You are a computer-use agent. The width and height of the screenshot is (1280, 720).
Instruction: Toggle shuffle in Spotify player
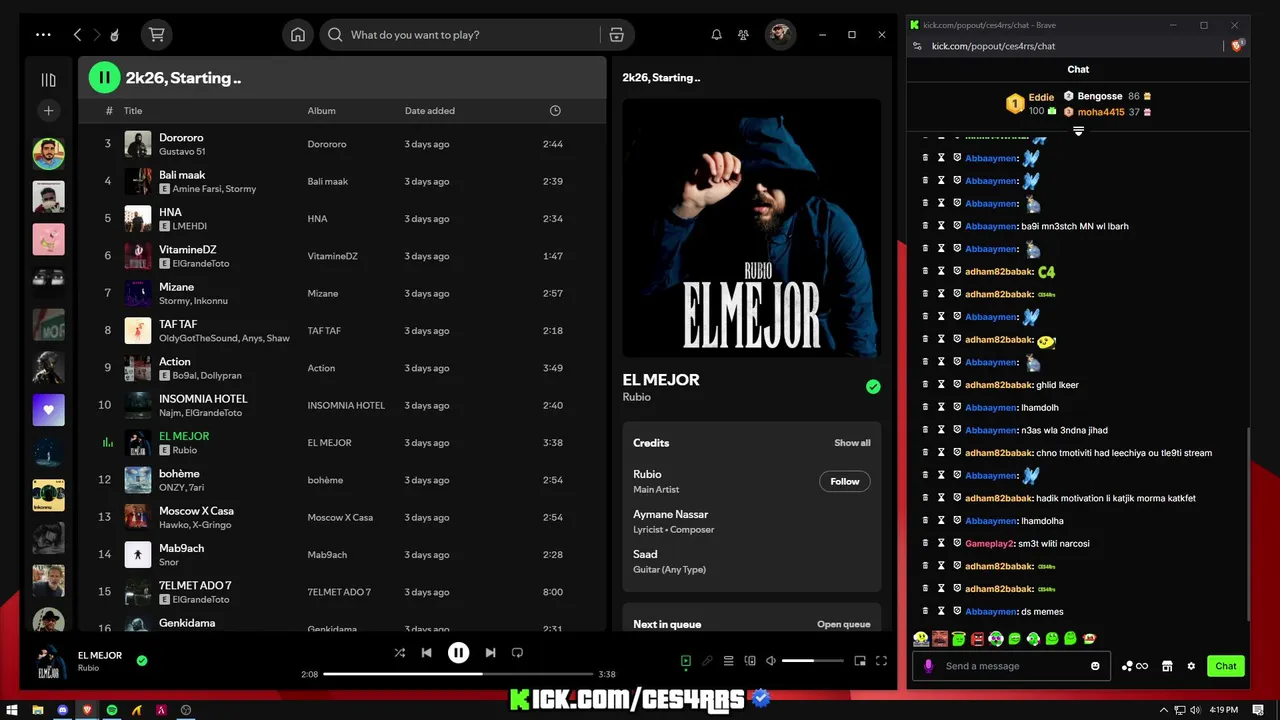[x=399, y=653]
